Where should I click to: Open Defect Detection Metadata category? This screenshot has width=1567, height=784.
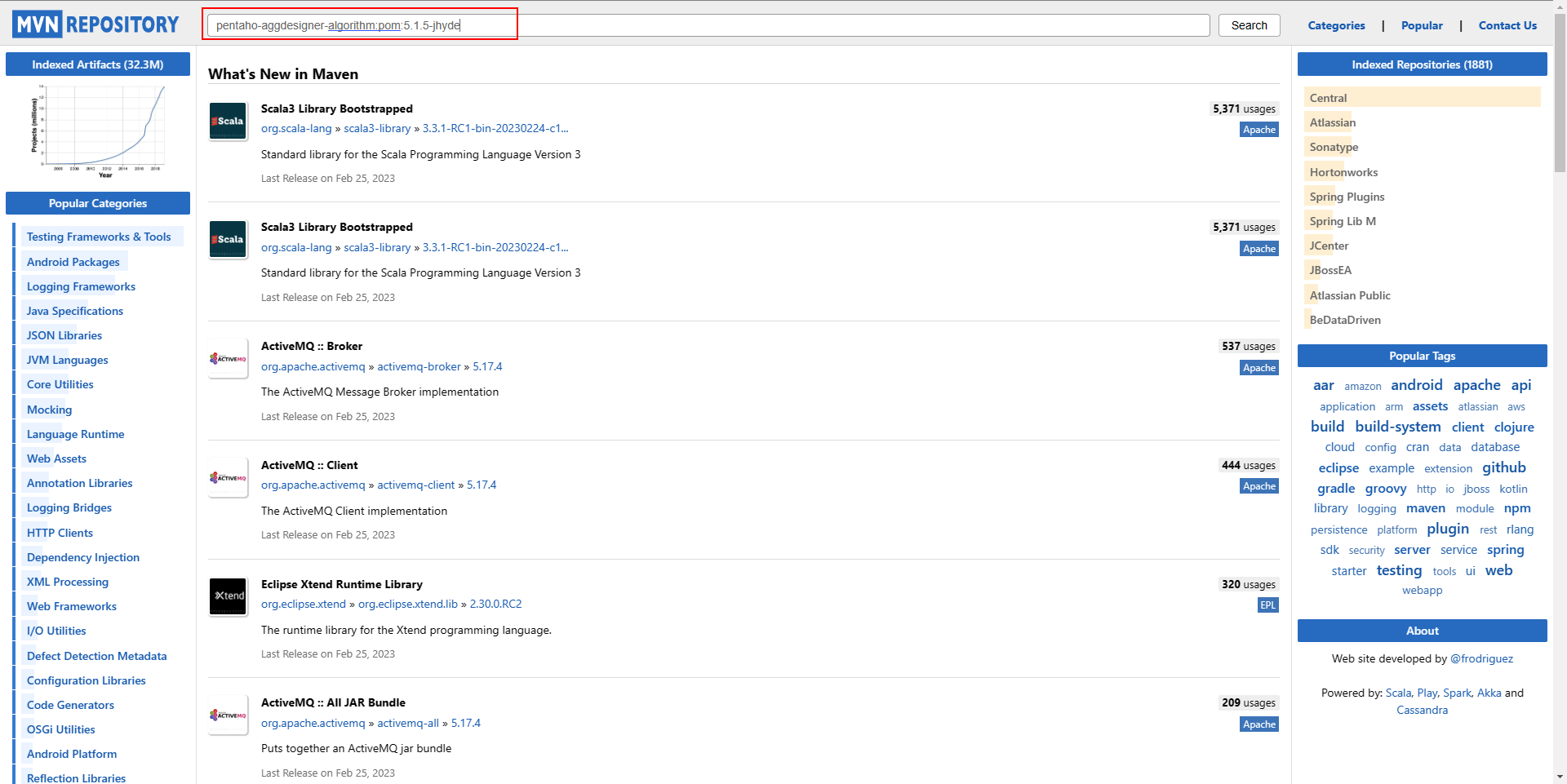point(96,656)
